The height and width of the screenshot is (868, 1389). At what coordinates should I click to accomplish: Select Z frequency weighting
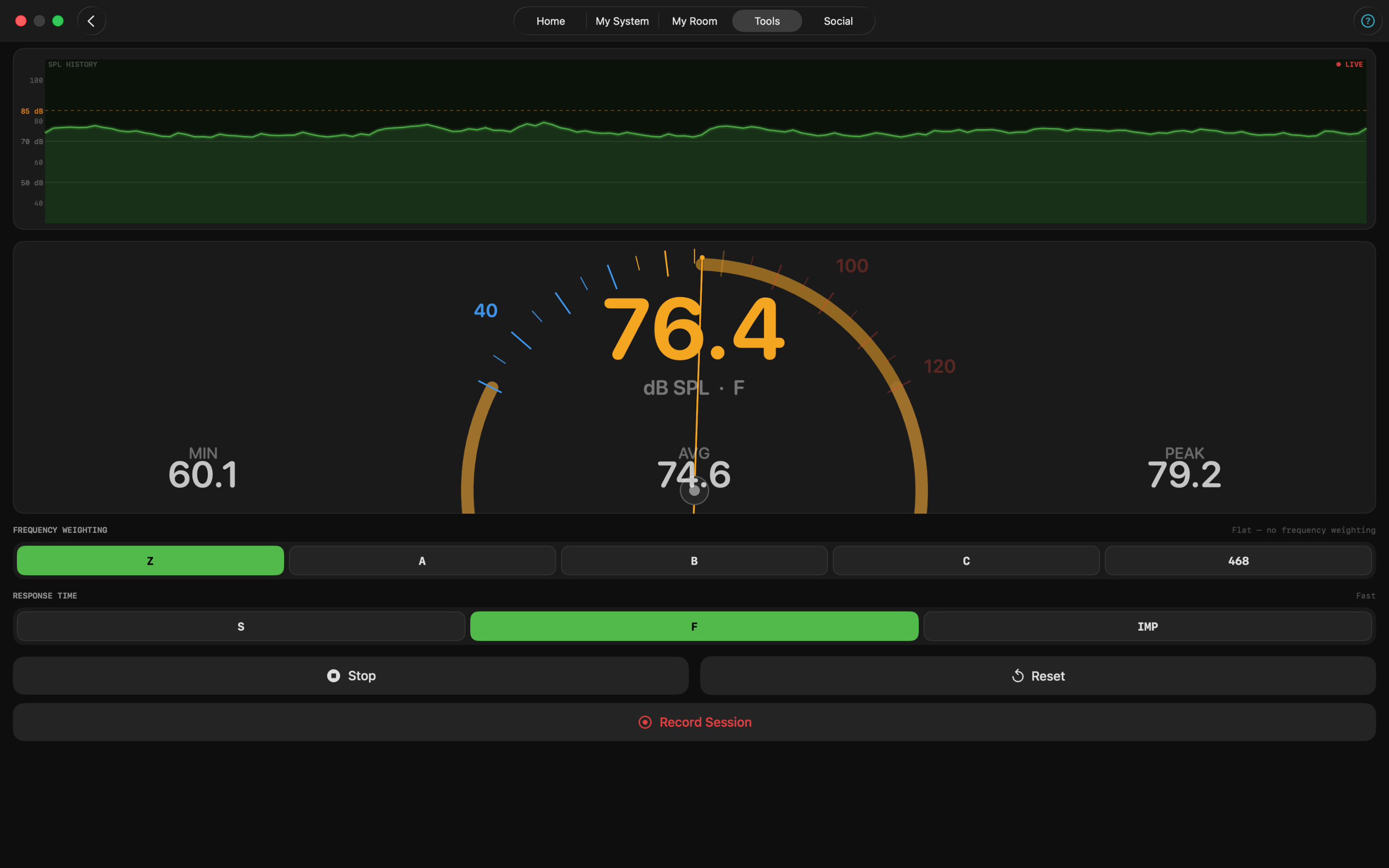pos(150,561)
